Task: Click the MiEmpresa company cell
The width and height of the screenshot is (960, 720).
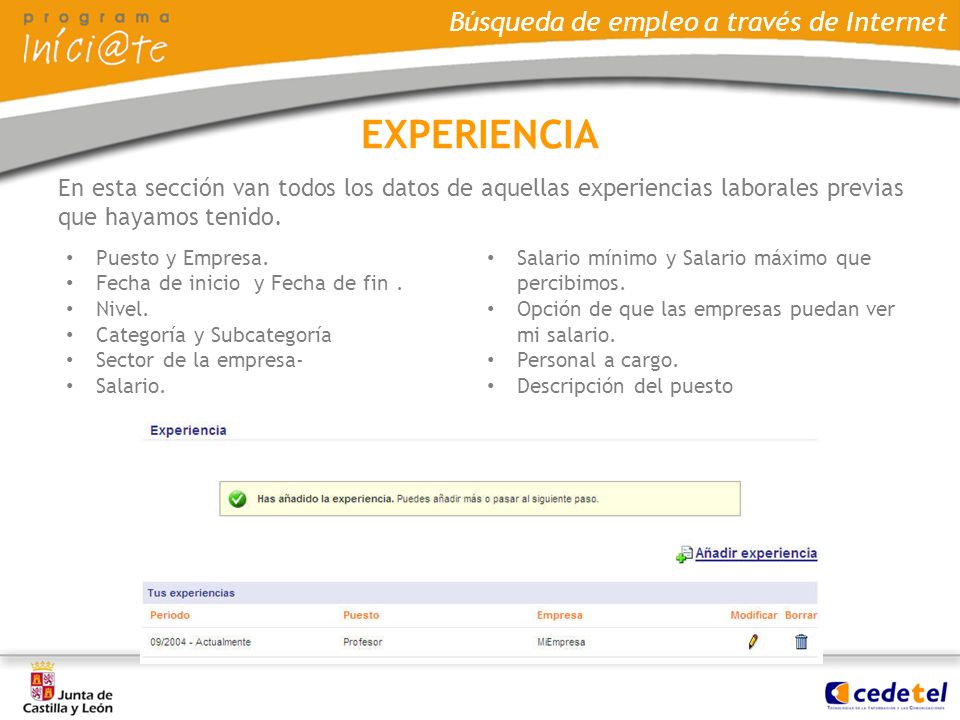Action: tap(561, 642)
